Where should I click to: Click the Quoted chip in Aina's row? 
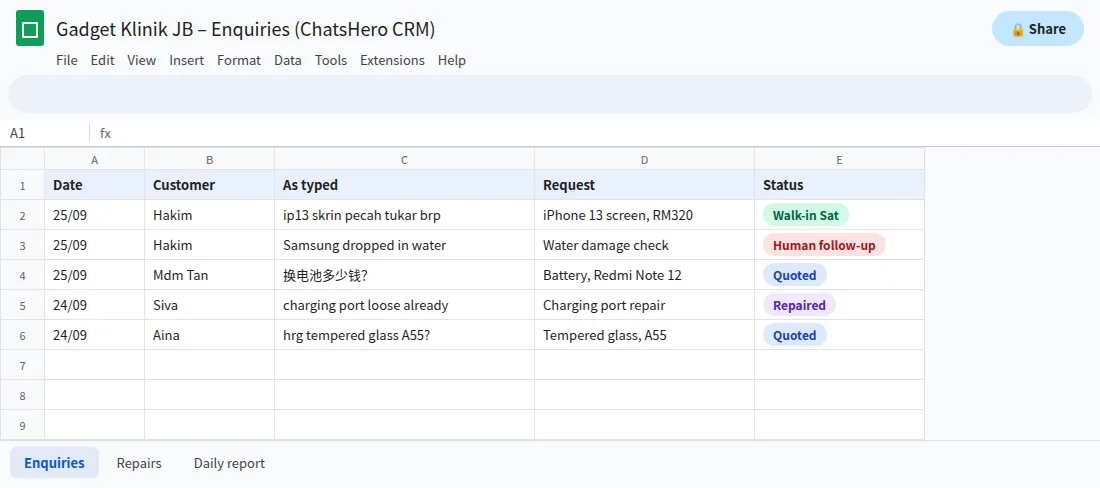795,336
